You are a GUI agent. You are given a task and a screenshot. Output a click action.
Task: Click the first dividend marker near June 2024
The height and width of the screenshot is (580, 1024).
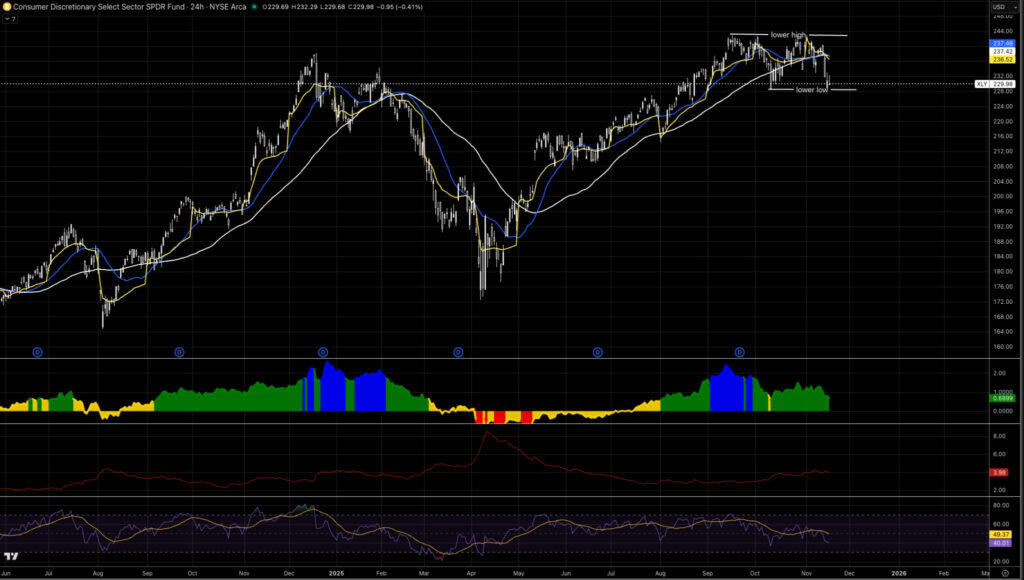point(38,352)
